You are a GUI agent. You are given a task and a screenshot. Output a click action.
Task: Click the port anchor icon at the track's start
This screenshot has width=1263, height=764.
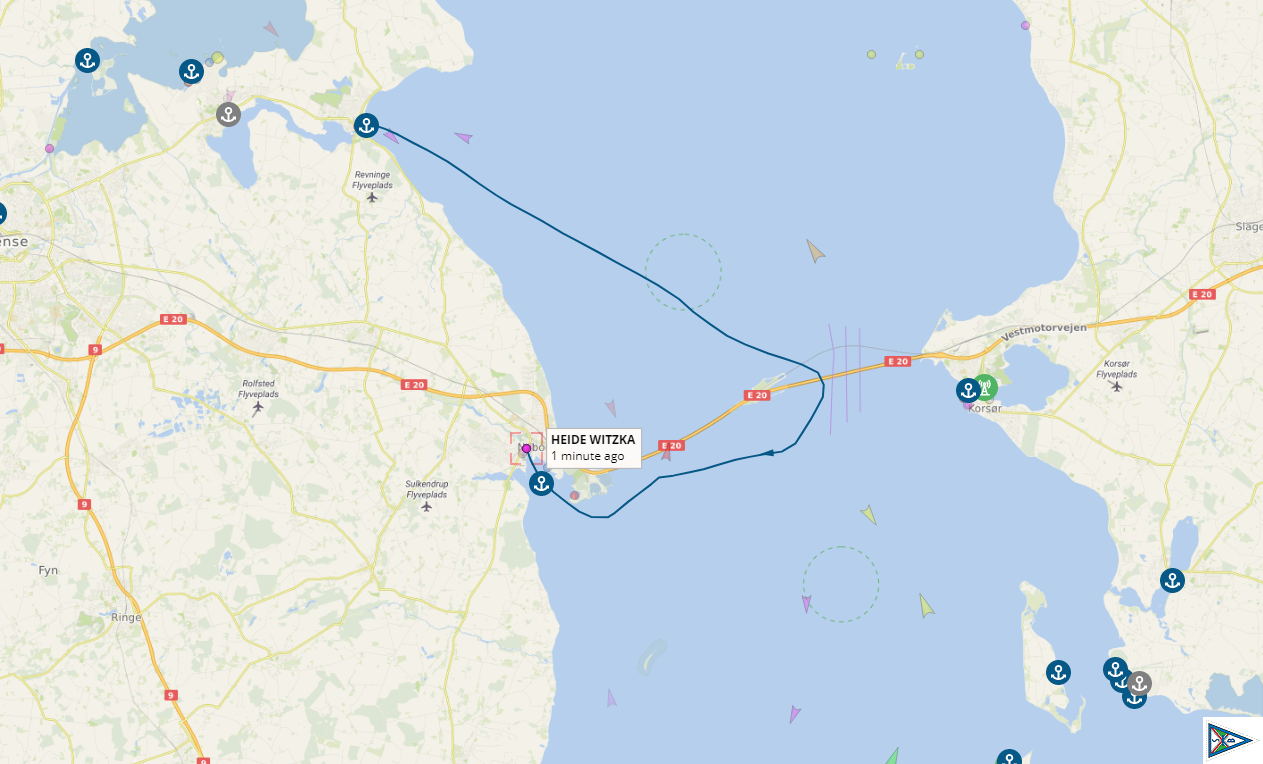pyautogui.click(x=367, y=125)
